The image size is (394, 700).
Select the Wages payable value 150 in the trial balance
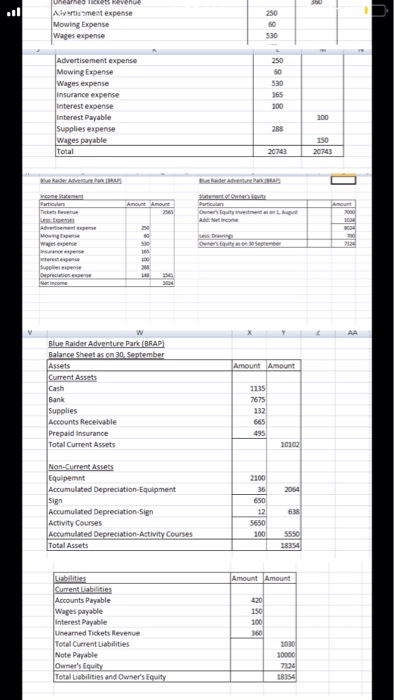[323, 141]
